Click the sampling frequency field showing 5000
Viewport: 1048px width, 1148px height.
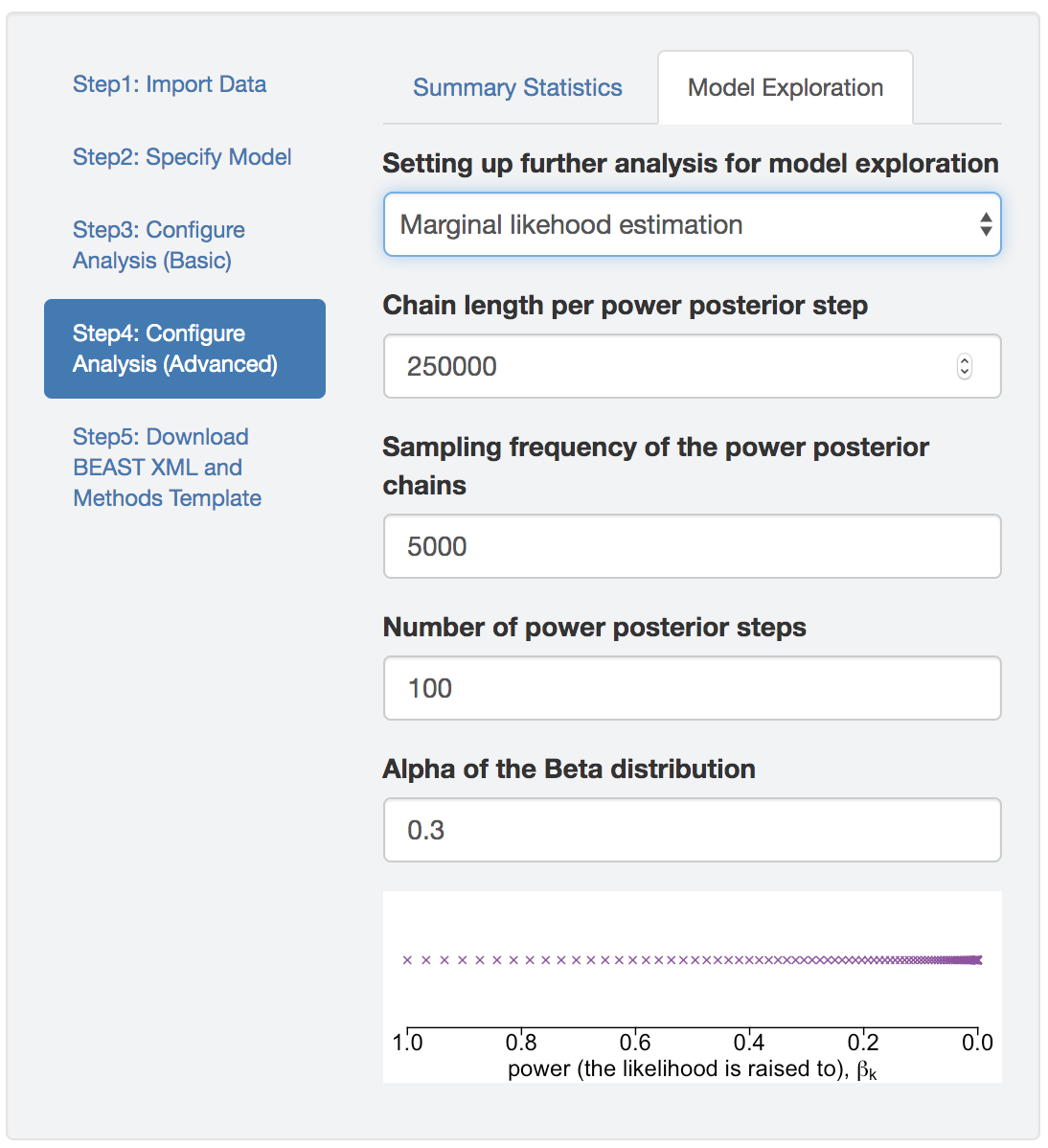pos(692,547)
